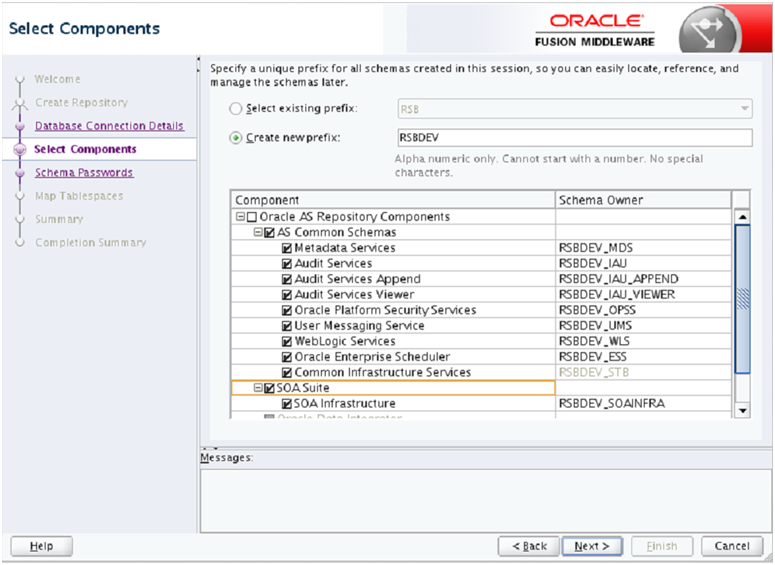This screenshot has height=565, width=775.
Task: Click the Component column header
Action: click(x=393, y=200)
